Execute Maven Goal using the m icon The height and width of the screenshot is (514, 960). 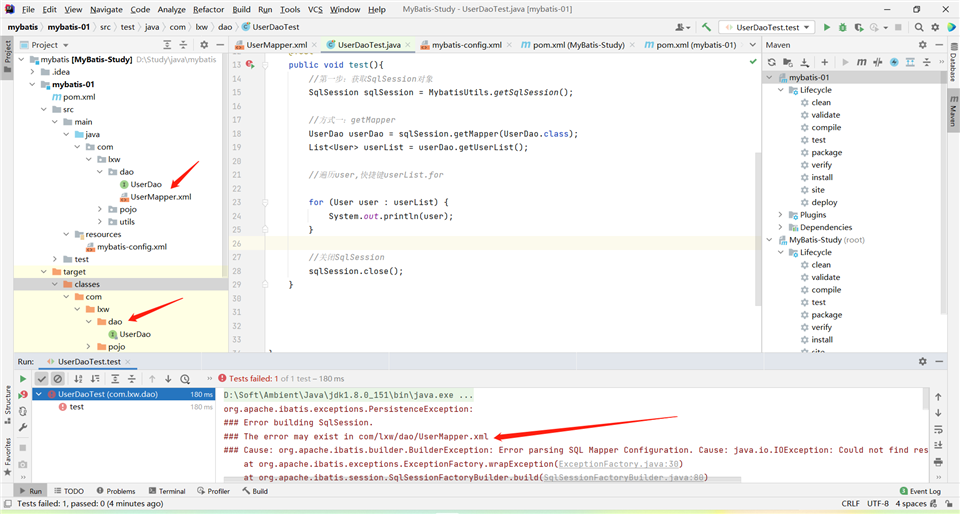click(861, 62)
